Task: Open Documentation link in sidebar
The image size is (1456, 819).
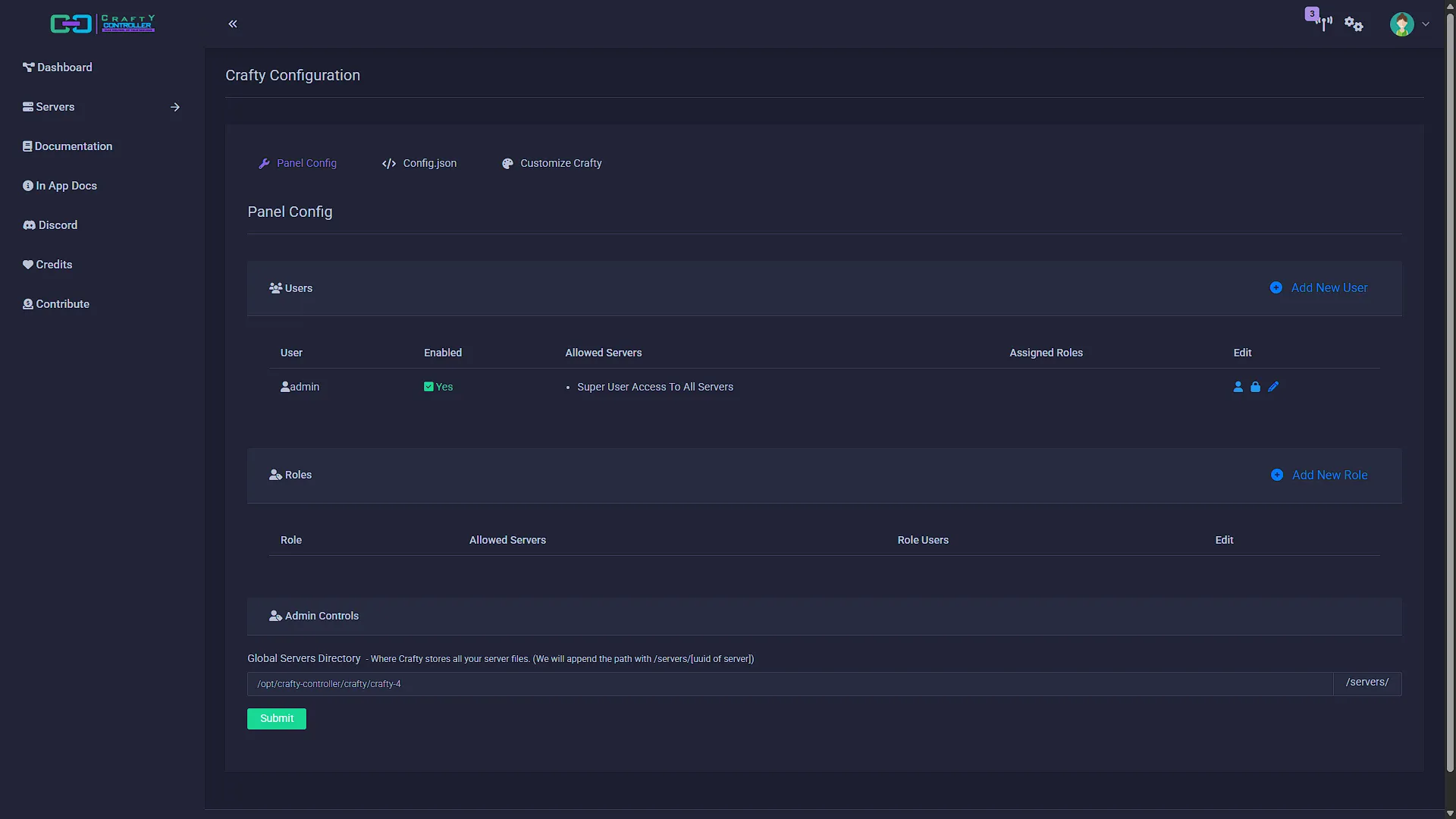Action: [67, 146]
